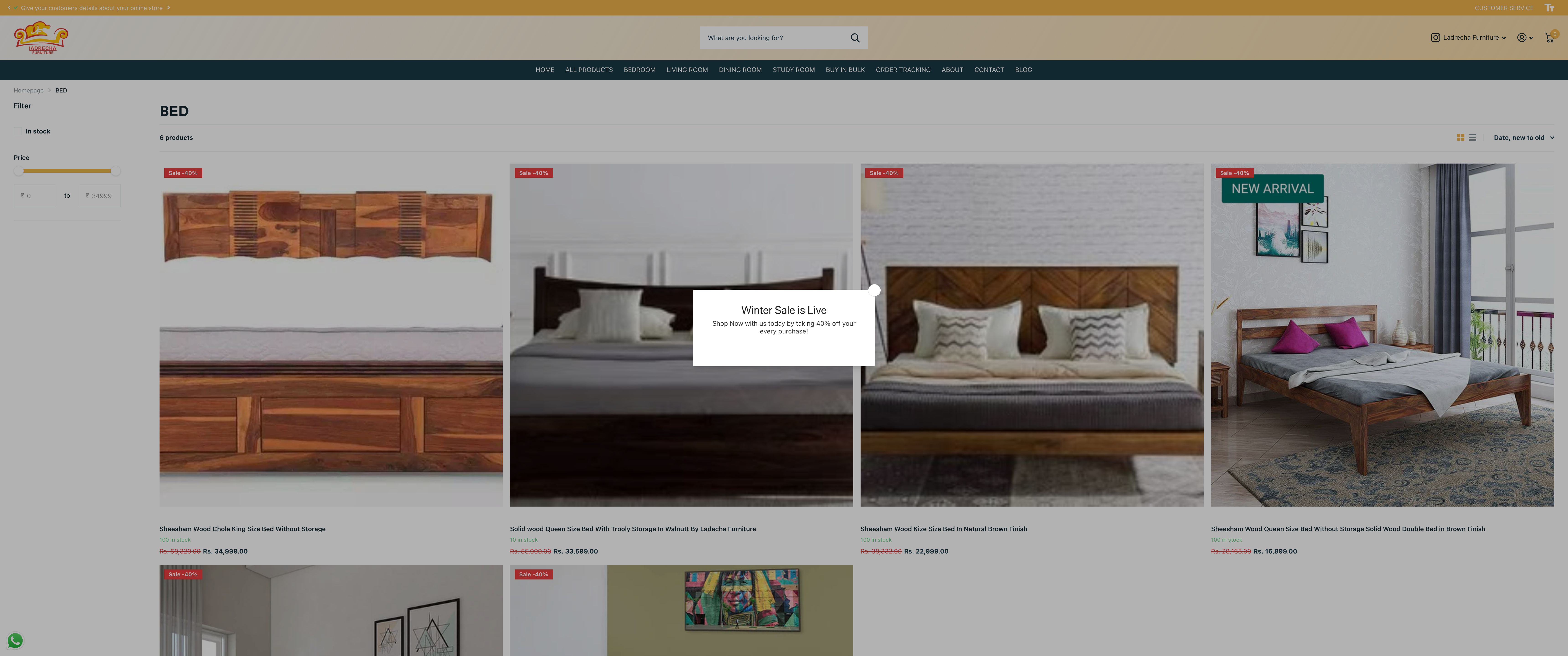The width and height of the screenshot is (1568, 656).
Task: Click the Ladrecha Furniture logo
Action: pos(41,38)
